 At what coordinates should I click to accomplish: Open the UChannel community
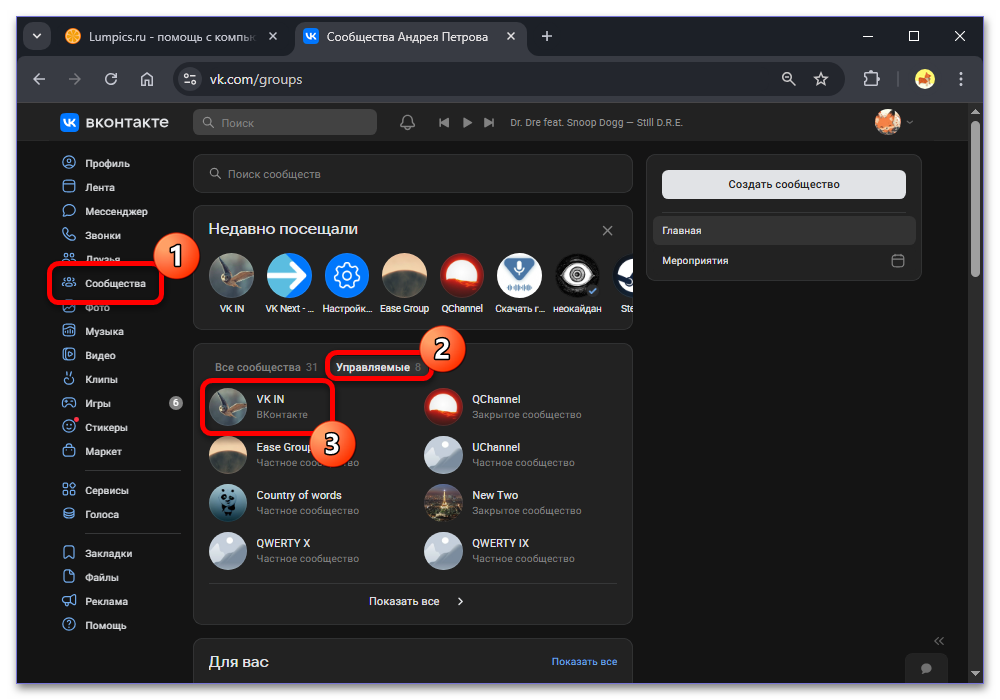click(501, 455)
